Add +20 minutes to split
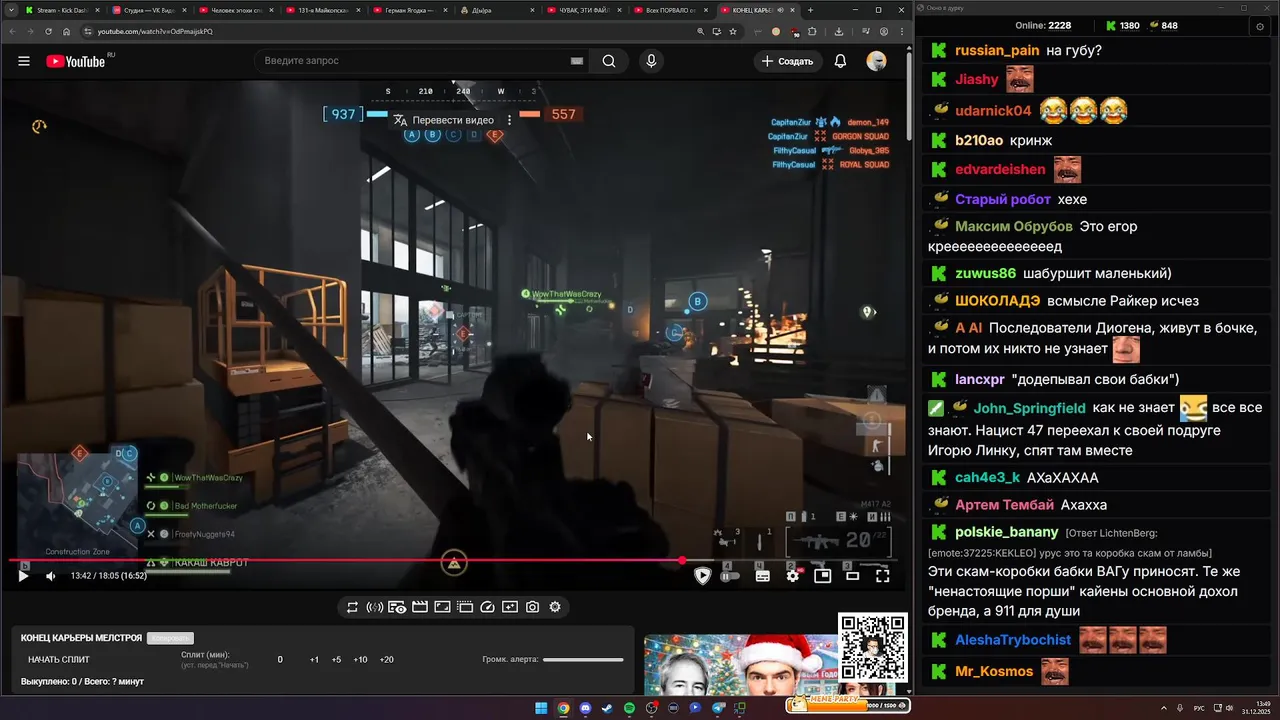This screenshot has width=1280, height=720. pyautogui.click(x=387, y=660)
